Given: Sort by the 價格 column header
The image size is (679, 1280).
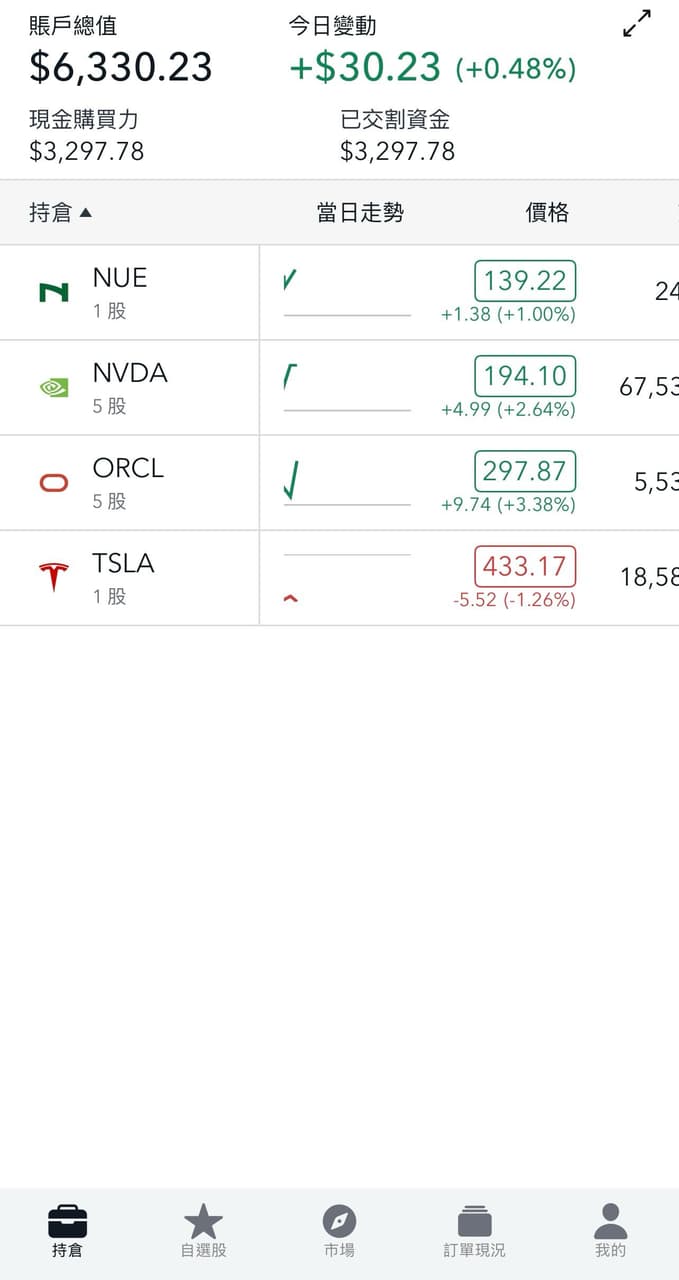Looking at the screenshot, I should 547,212.
